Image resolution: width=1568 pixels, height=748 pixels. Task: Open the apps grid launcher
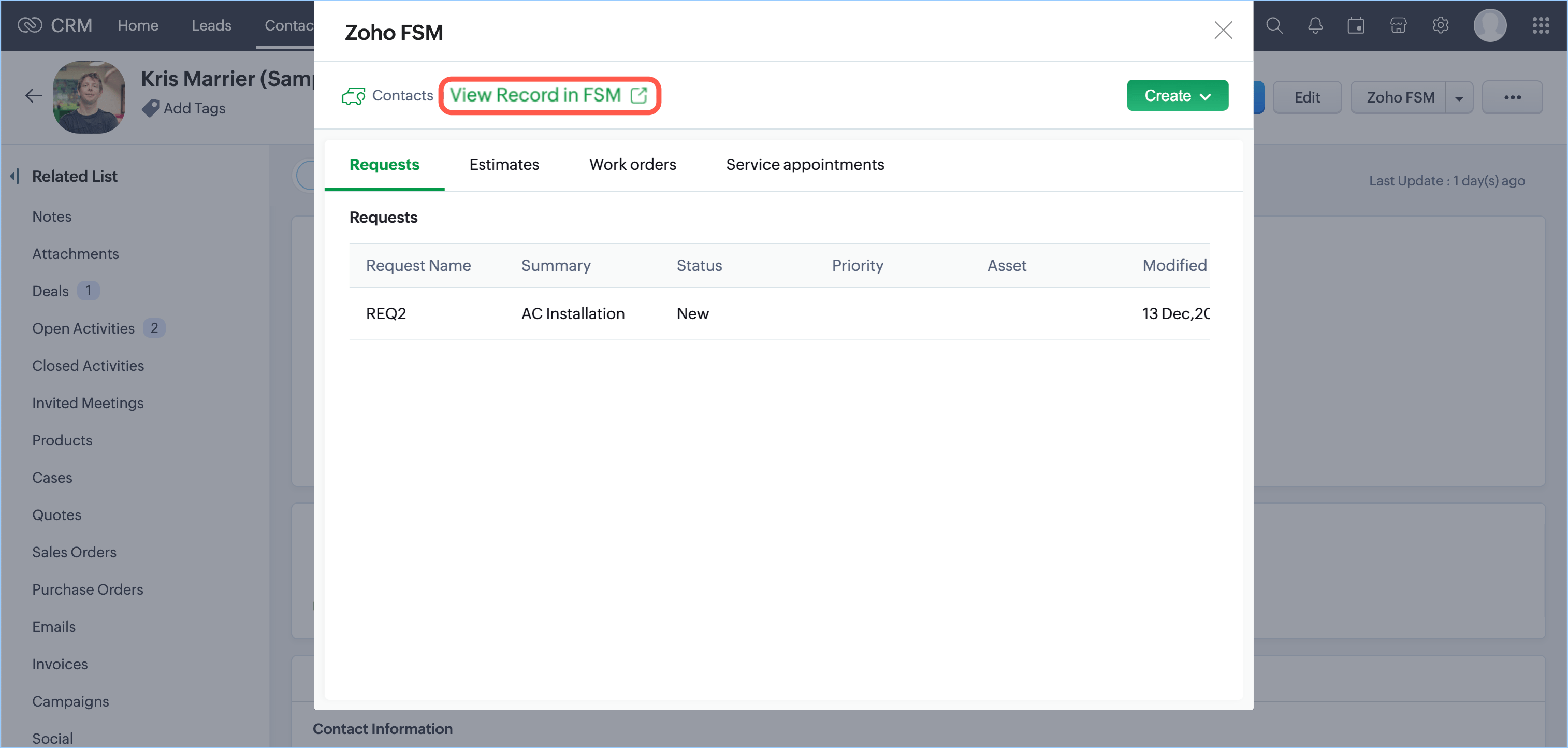[x=1540, y=25]
